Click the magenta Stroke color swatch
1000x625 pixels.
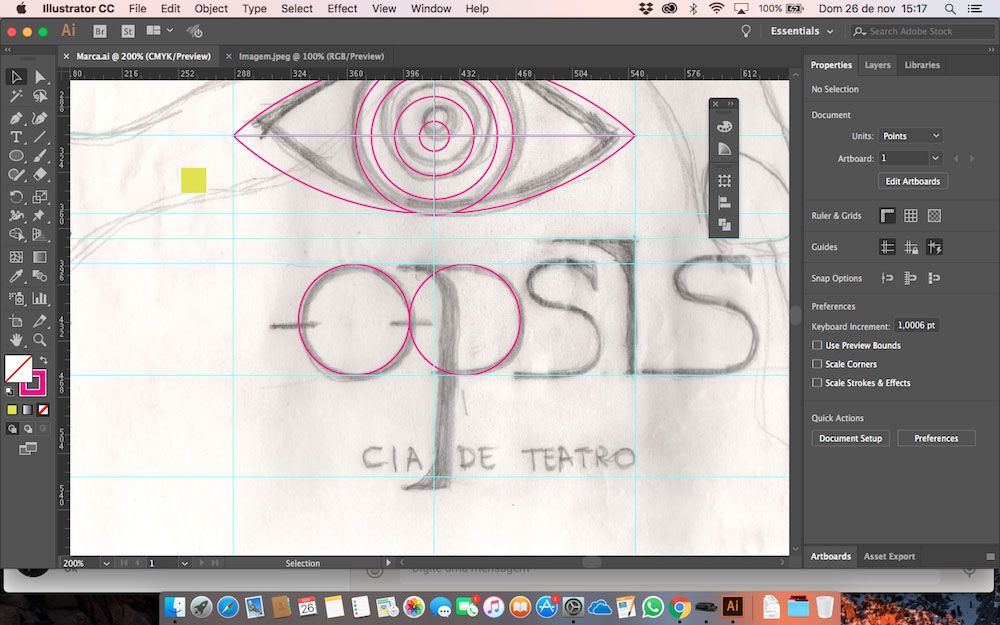pyautogui.click(x=34, y=383)
